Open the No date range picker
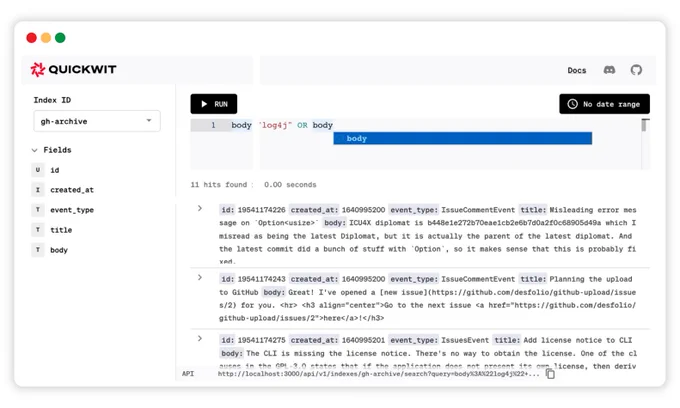Viewport: 680px width, 408px height. [605, 104]
